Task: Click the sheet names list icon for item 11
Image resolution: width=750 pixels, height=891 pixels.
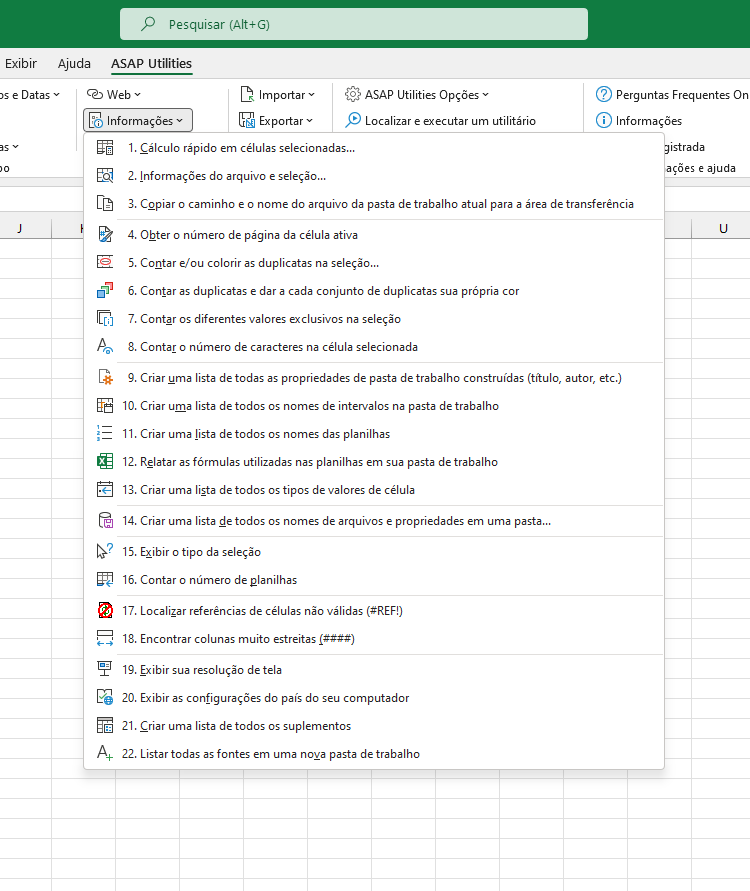Action: (x=105, y=433)
